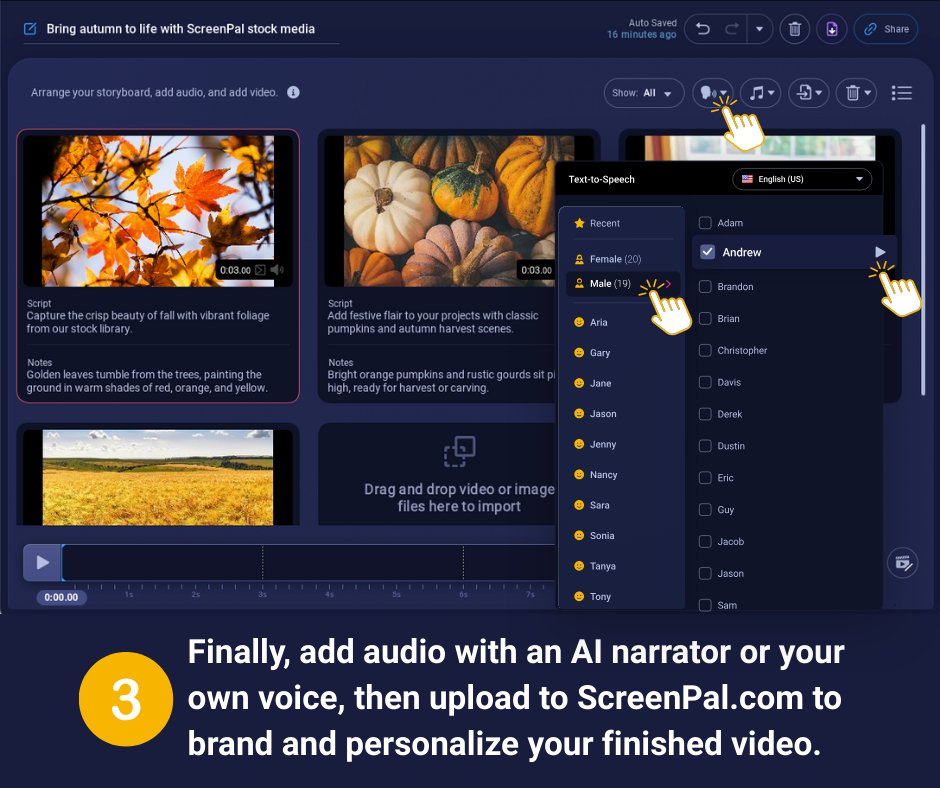The height and width of the screenshot is (788, 940).
Task: Click speaker icon on foliage clip
Action: (277, 270)
